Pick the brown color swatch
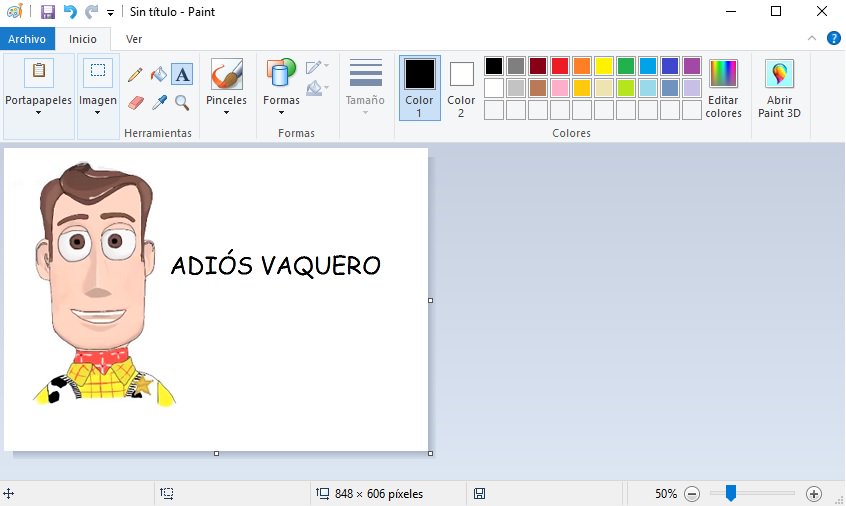This screenshot has width=846, height=506. 538,88
